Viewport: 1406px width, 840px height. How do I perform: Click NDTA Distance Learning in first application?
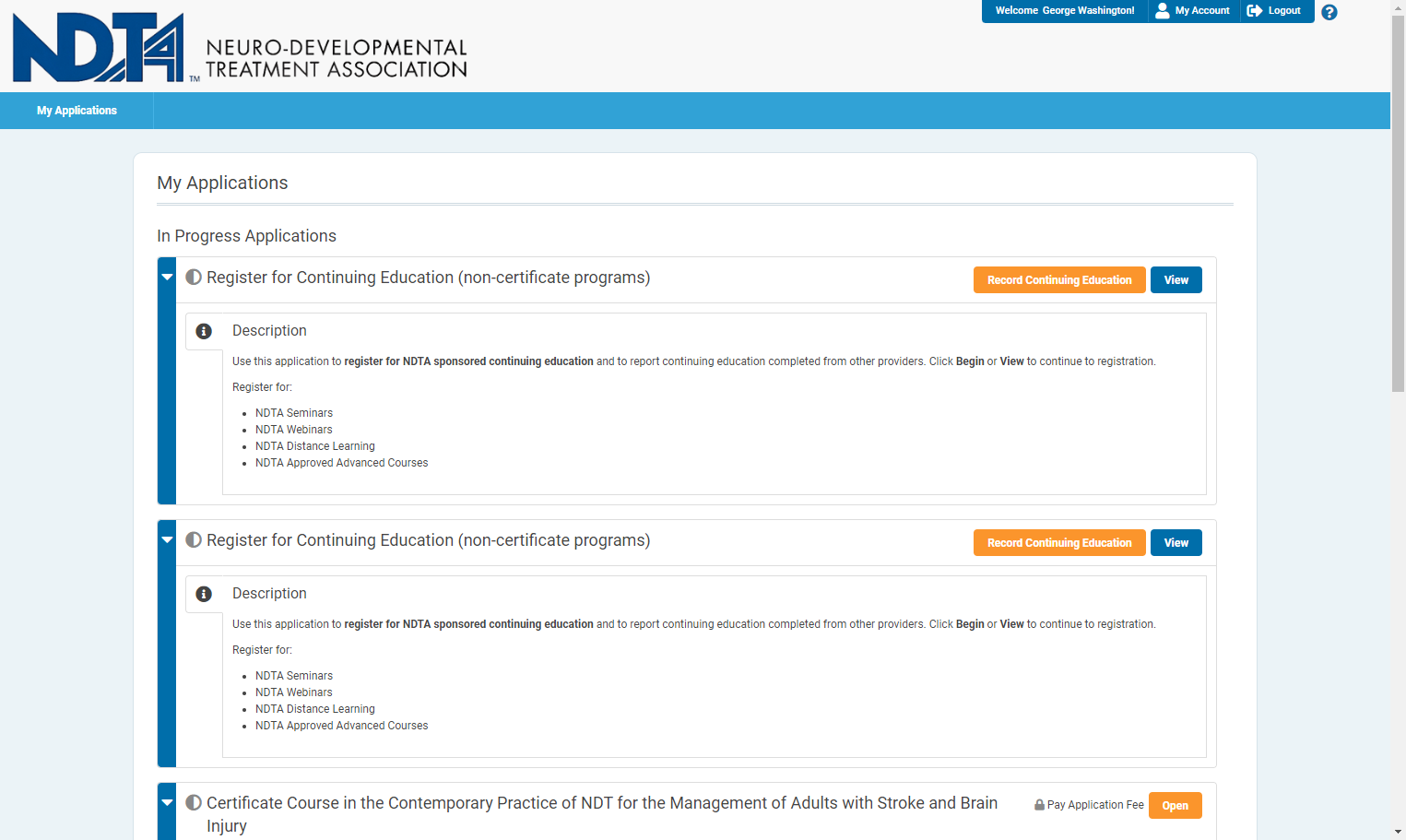315,446
